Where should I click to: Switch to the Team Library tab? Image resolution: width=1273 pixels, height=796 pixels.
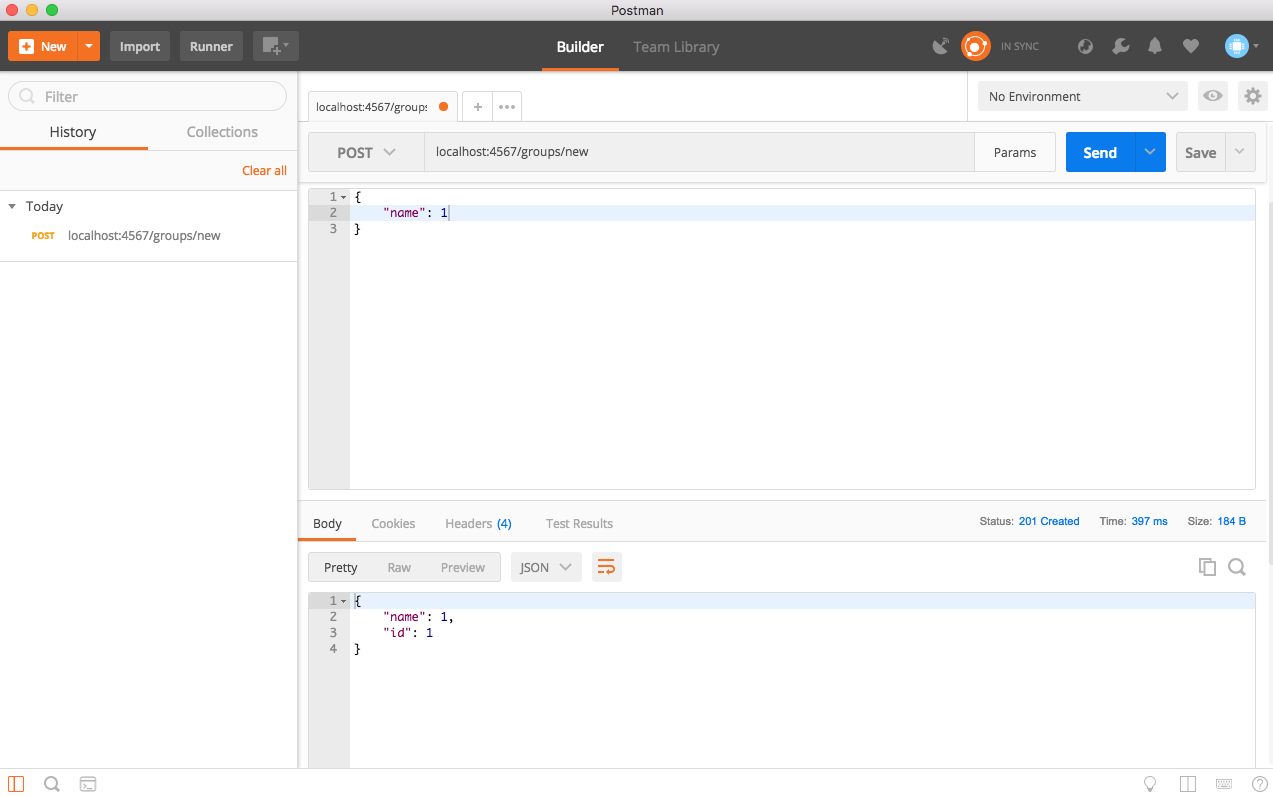tap(676, 47)
